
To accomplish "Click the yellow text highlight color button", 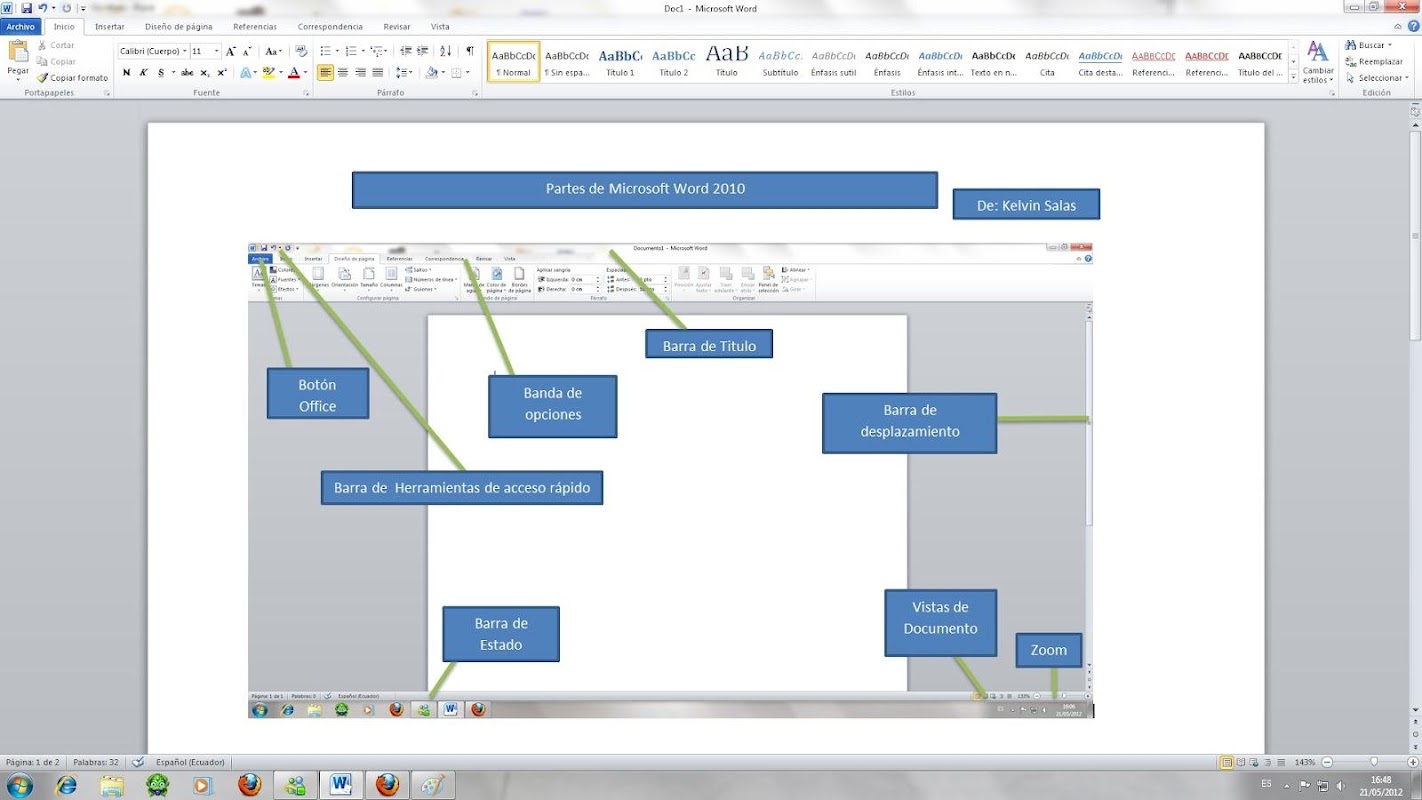I will pos(268,73).
